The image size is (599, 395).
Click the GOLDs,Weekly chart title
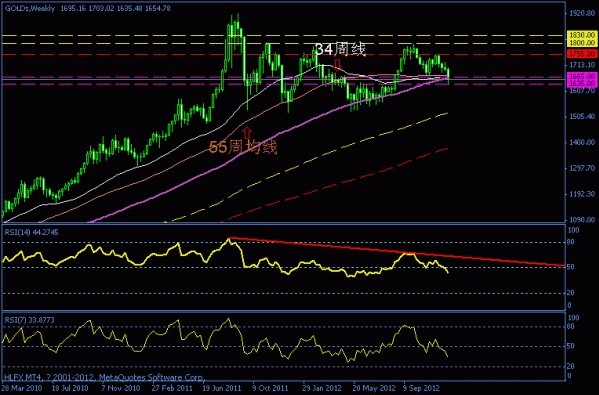point(30,8)
